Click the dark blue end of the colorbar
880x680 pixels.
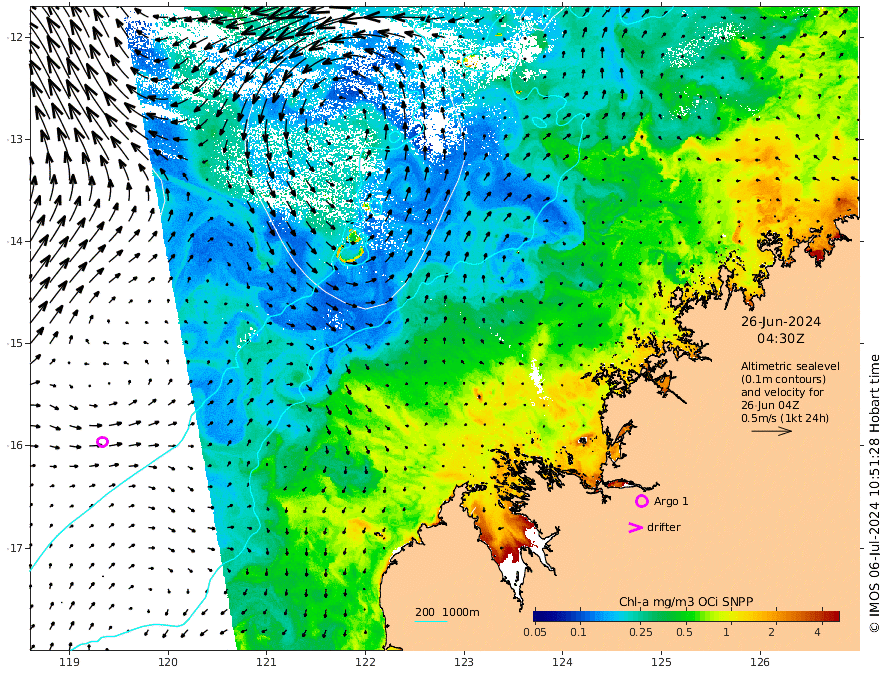coord(540,617)
